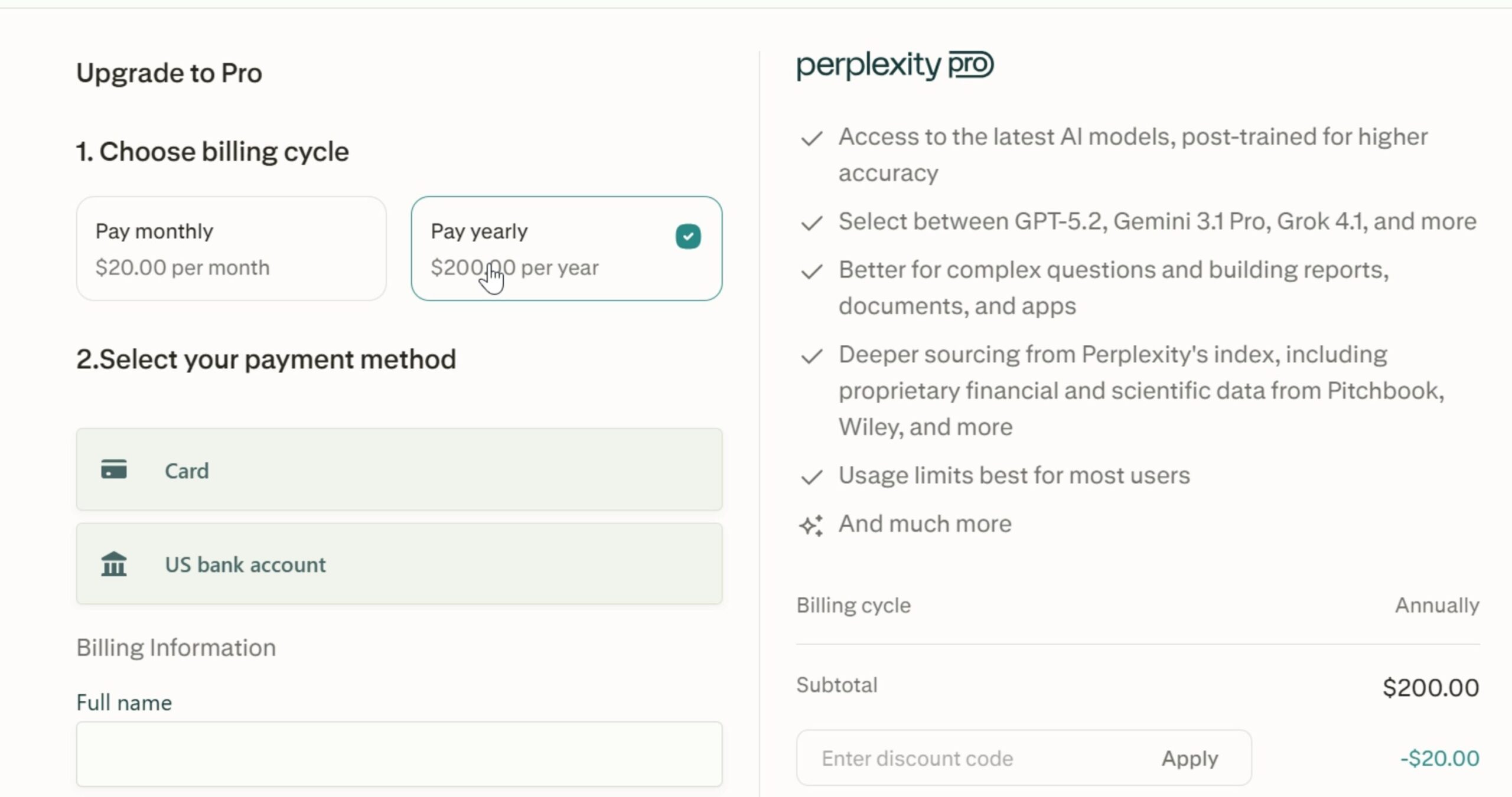Click checkmark beside Deeper sourcing feature

pos(812,355)
